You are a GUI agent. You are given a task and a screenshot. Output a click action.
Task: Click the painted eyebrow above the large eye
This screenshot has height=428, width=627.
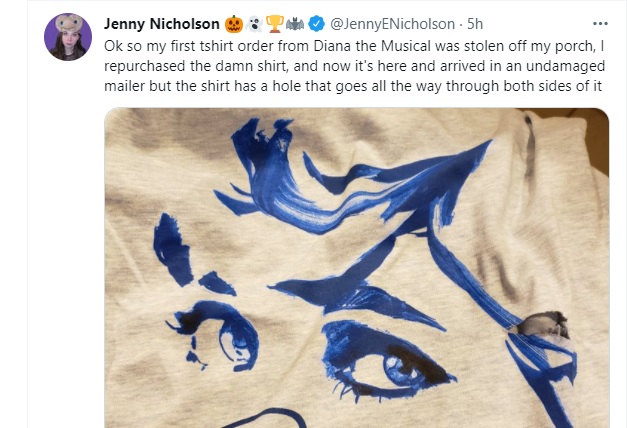[356, 298]
